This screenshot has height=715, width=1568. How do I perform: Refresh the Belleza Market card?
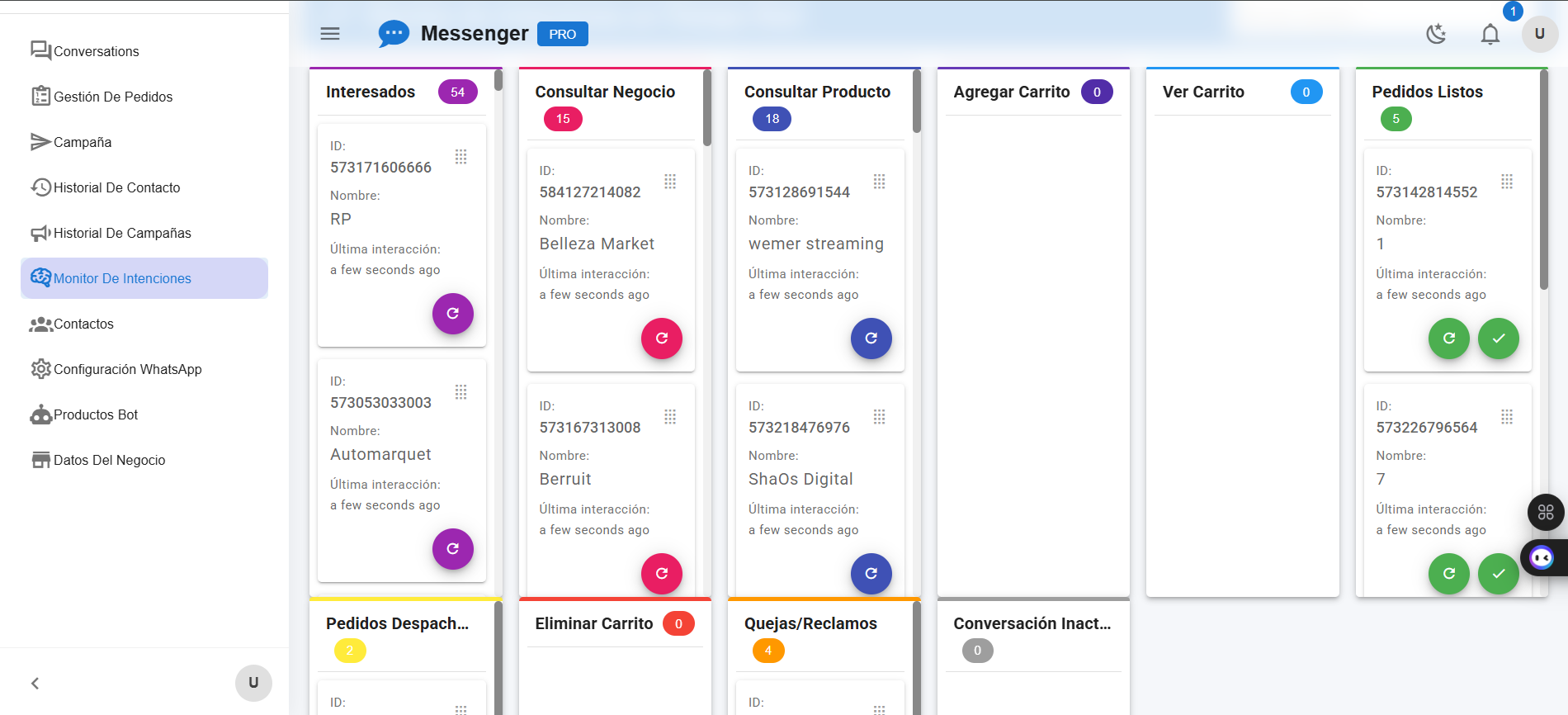click(x=661, y=339)
